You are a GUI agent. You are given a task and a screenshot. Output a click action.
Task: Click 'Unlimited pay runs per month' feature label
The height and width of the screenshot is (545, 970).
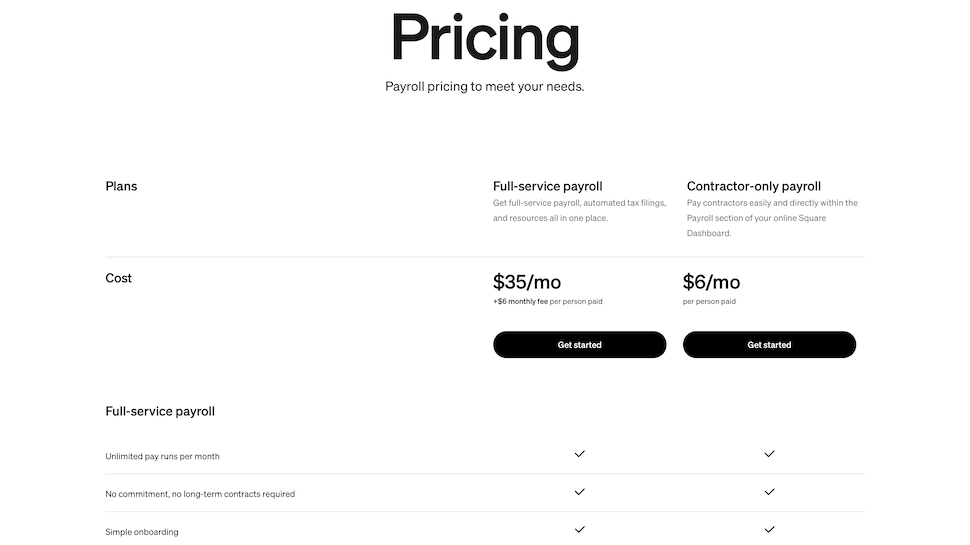[162, 457]
